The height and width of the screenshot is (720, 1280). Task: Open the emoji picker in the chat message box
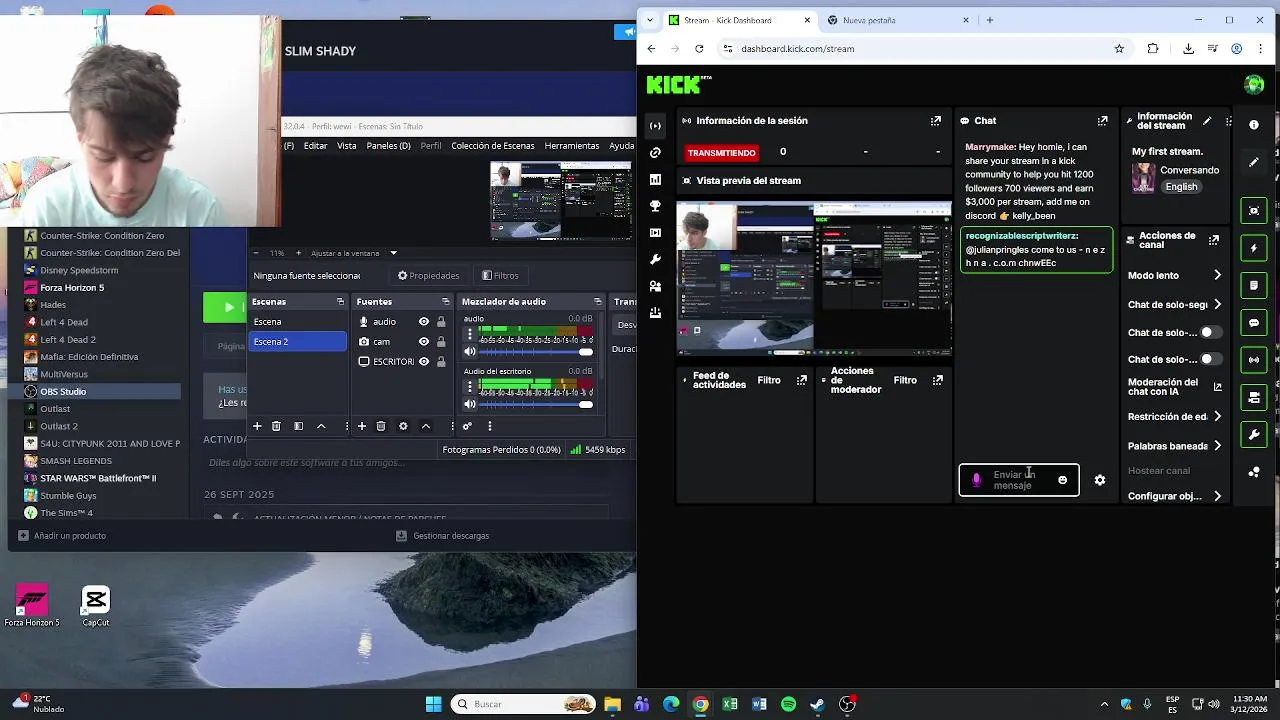point(1062,480)
